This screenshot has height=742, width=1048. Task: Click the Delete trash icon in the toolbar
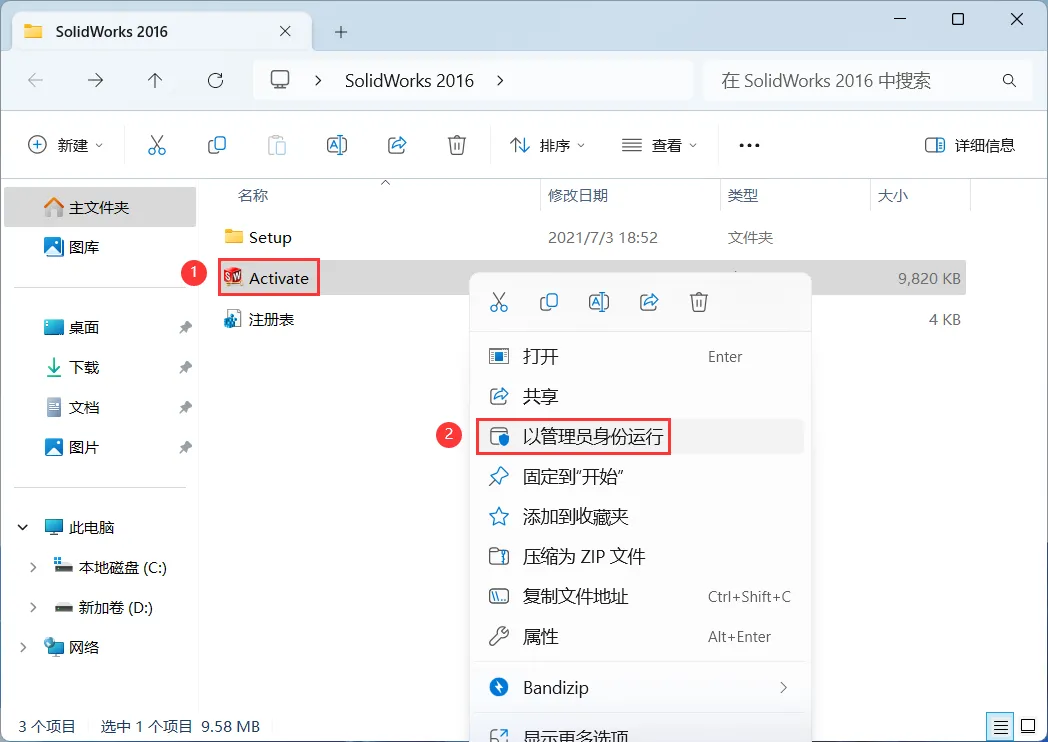point(456,145)
